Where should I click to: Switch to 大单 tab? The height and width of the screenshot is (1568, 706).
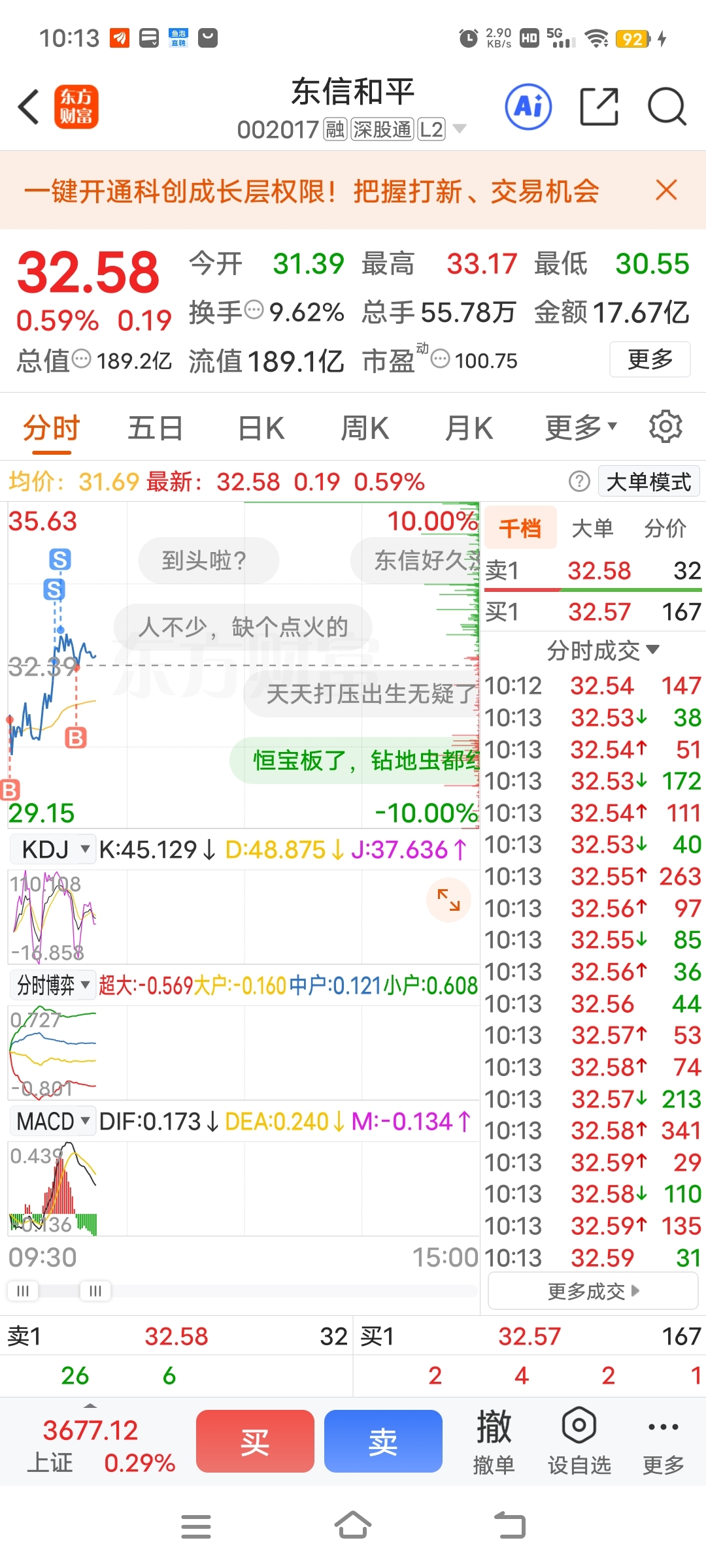(x=592, y=527)
